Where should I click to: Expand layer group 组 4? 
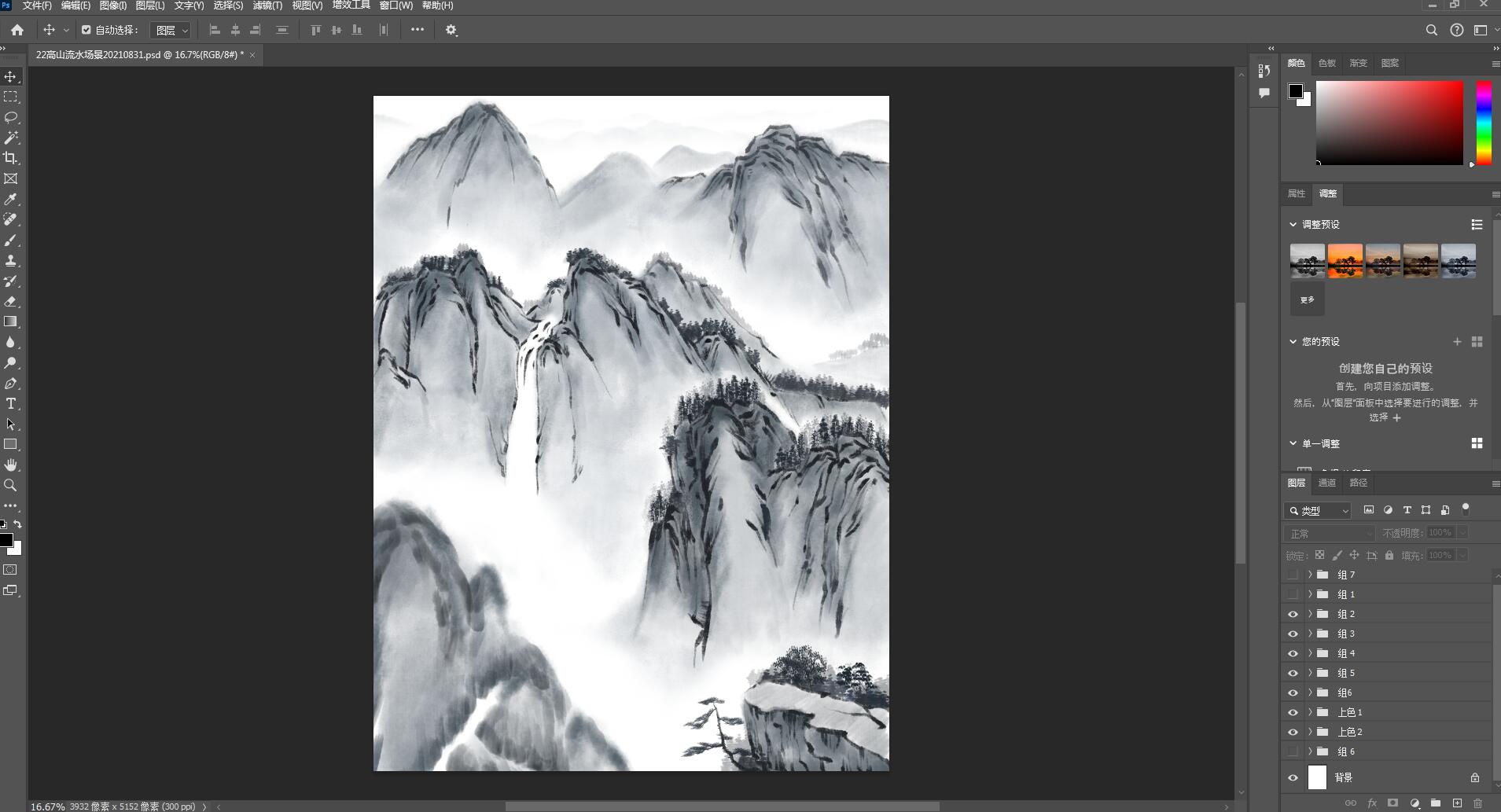coord(1310,653)
